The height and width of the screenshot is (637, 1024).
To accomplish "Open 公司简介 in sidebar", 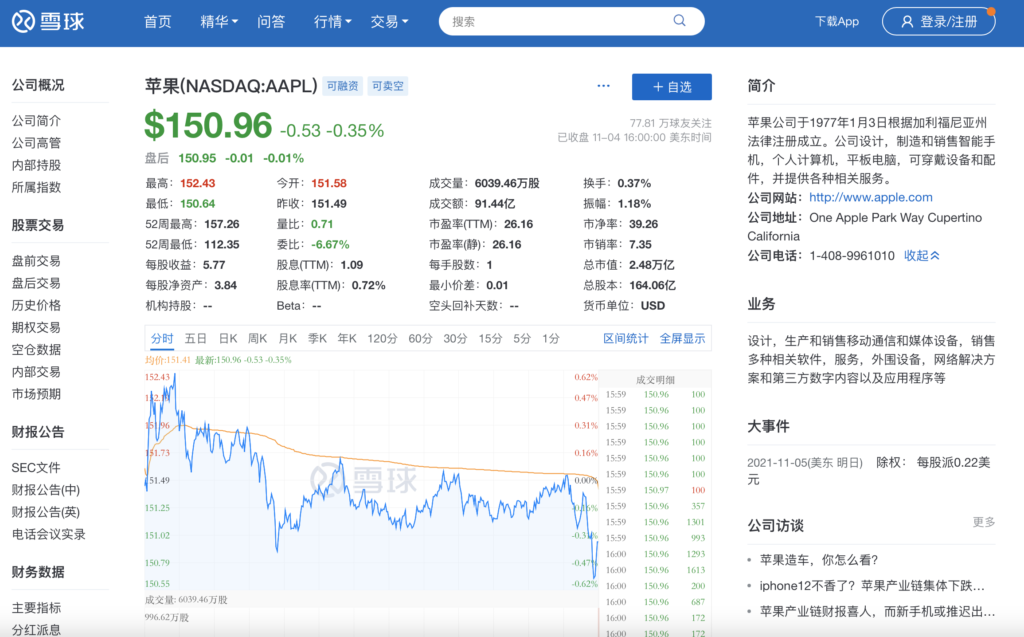I will pyautogui.click(x=36, y=121).
